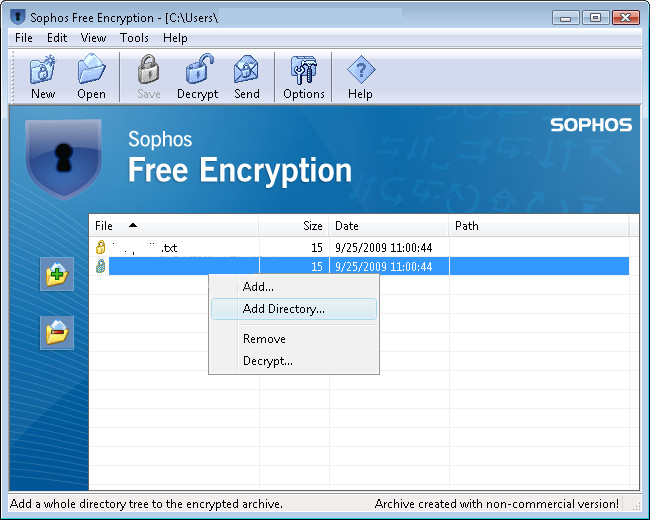650x520 pixels.
Task: Click the padlock icon of the .txt file row
Action: coord(100,247)
